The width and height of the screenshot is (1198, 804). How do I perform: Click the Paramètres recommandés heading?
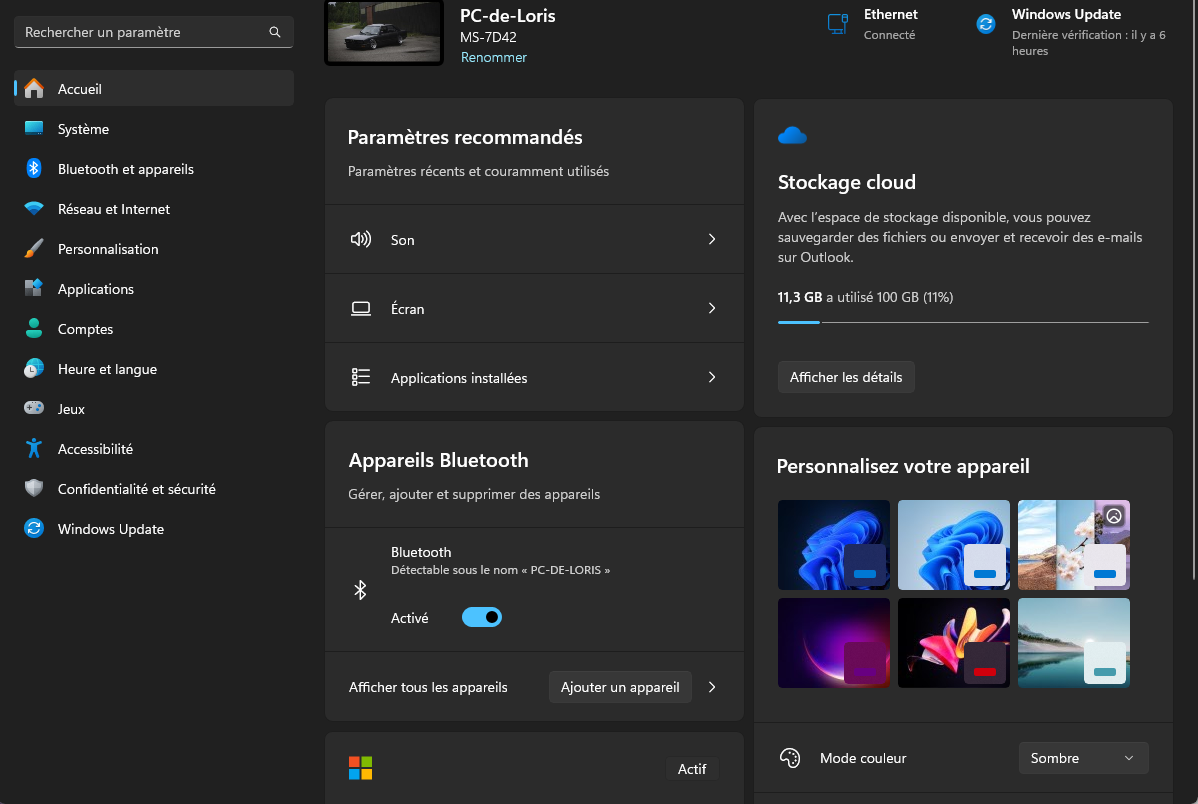point(465,137)
